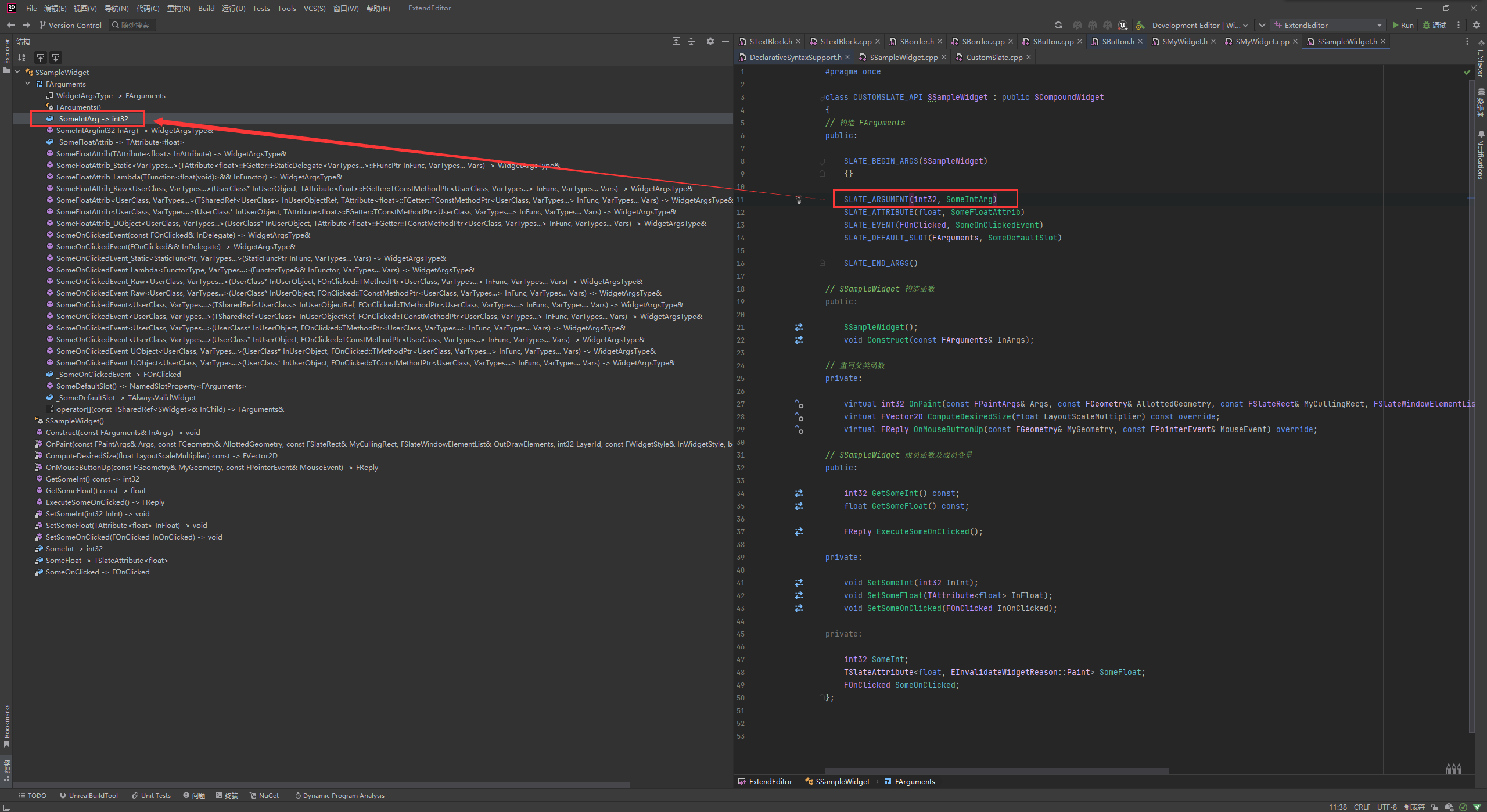Click the navigate back arrow
The width and height of the screenshot is (1487, 812).
point(10,25)
